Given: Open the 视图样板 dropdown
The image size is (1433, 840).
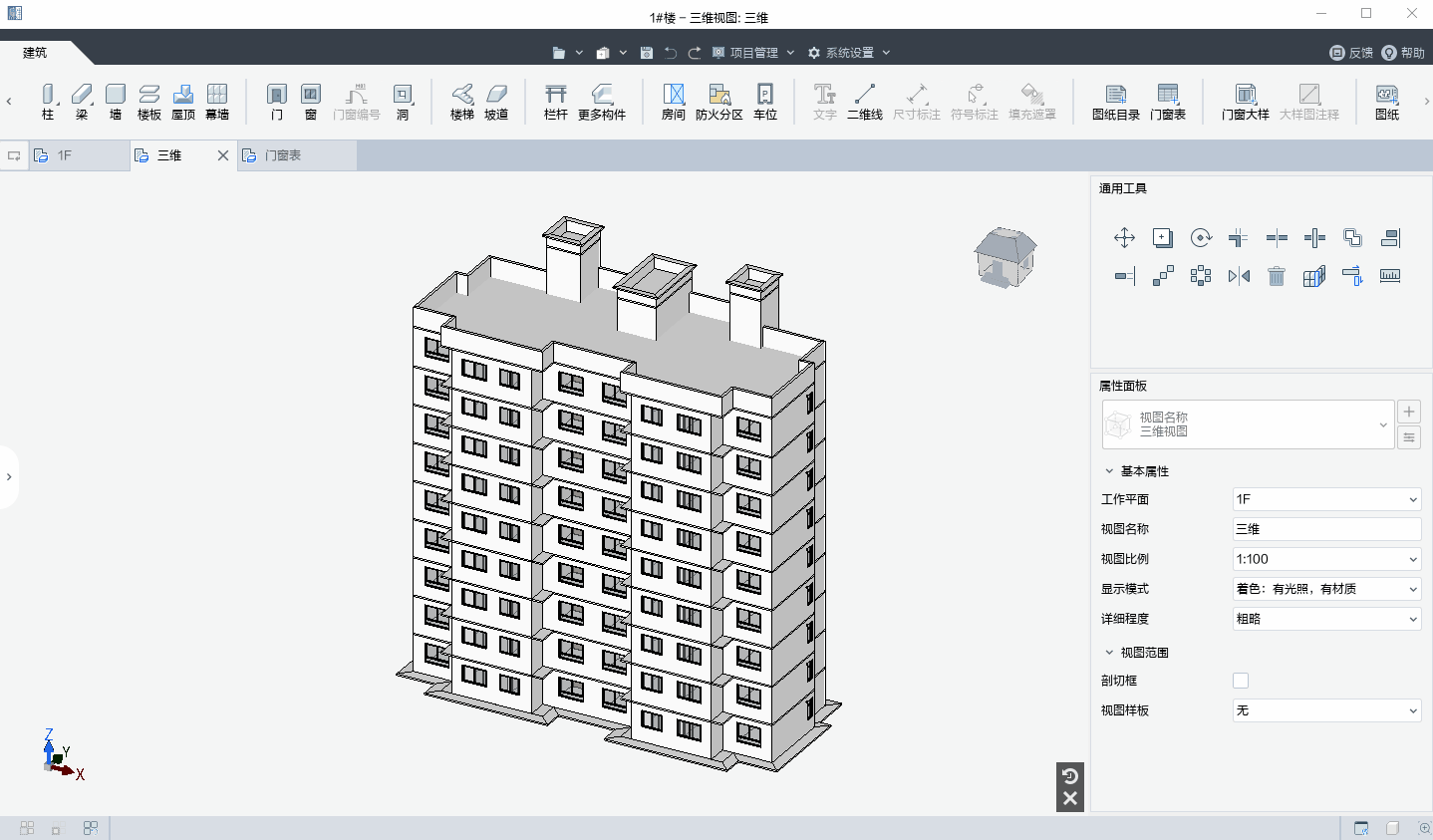Looking at the screenshot, I should click(1326, 710).
